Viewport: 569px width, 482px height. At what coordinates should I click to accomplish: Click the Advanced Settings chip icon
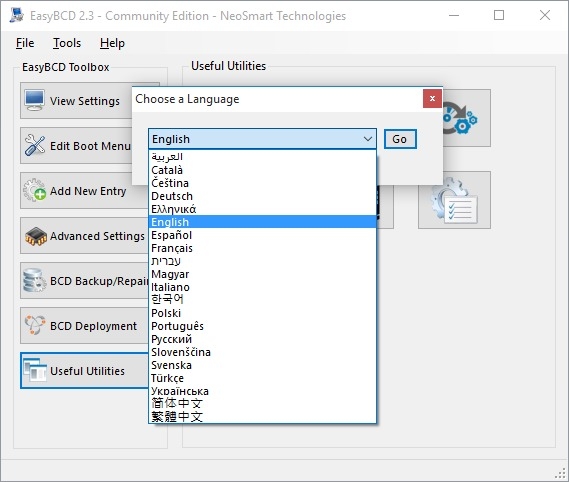(36, 236)
